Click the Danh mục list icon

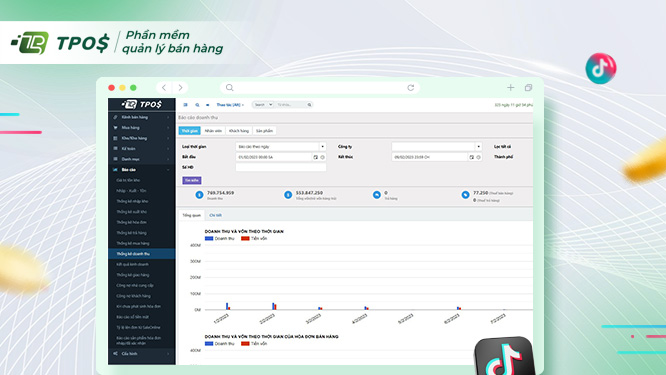point(115,159)
